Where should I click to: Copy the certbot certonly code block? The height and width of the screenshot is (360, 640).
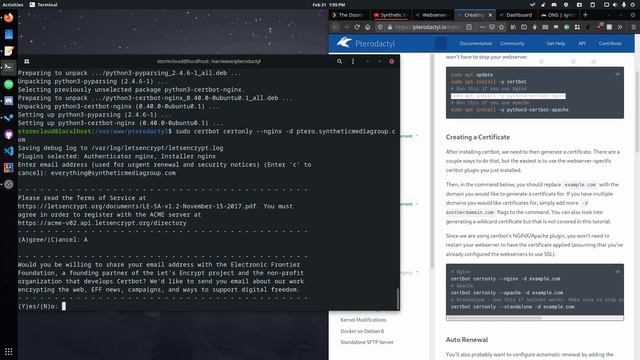617,271
